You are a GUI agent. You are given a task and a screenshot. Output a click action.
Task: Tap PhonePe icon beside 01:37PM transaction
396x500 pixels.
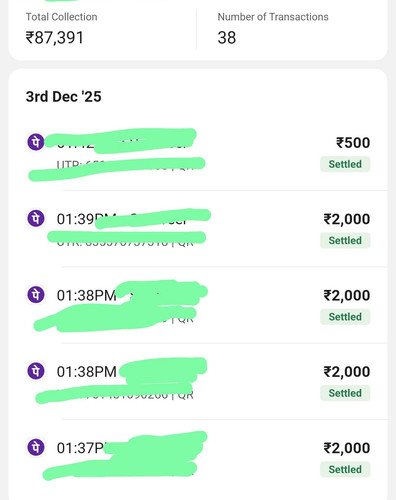click(36, 447)
